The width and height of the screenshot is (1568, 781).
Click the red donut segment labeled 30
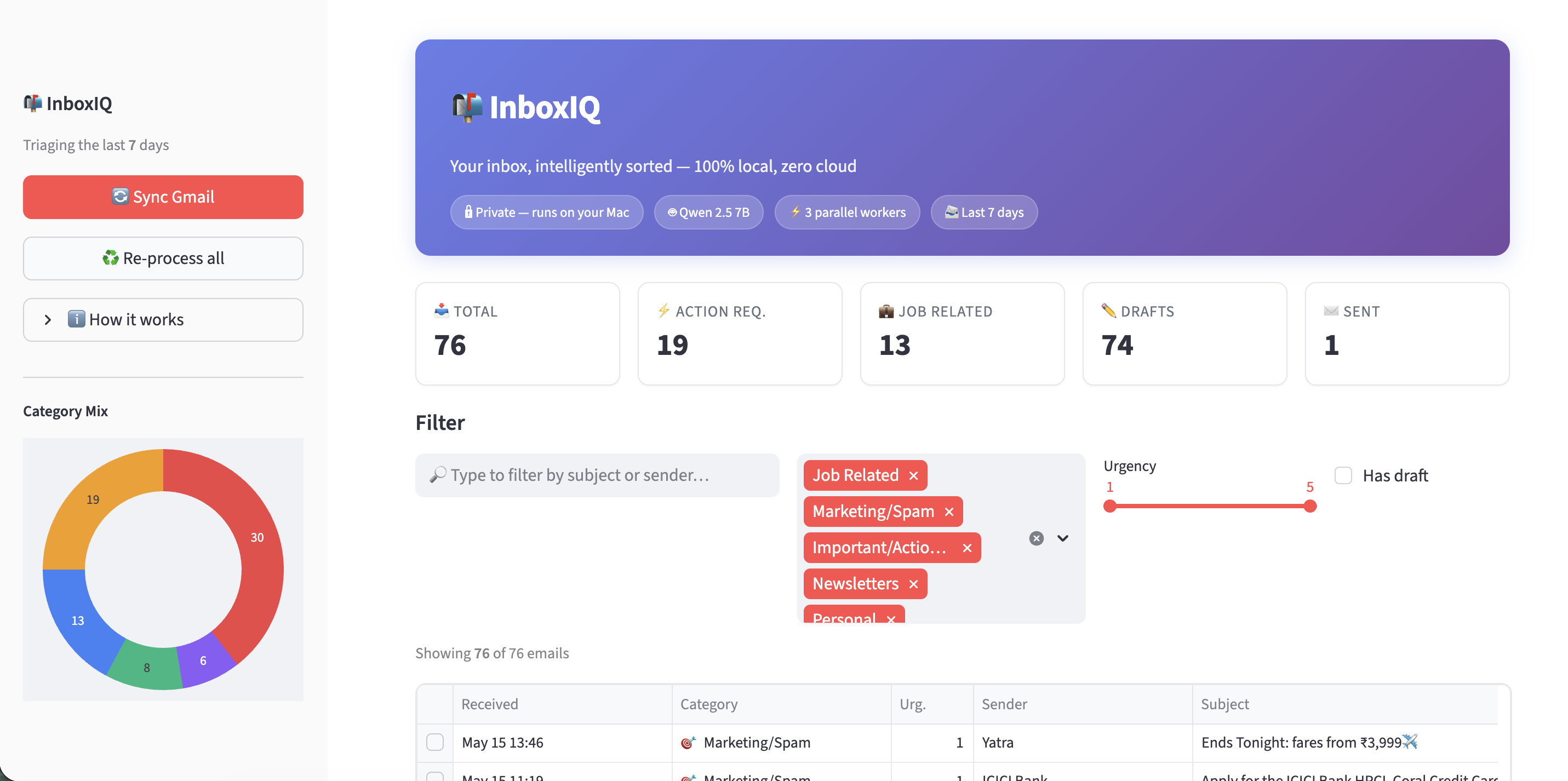[x=257, y=537]
